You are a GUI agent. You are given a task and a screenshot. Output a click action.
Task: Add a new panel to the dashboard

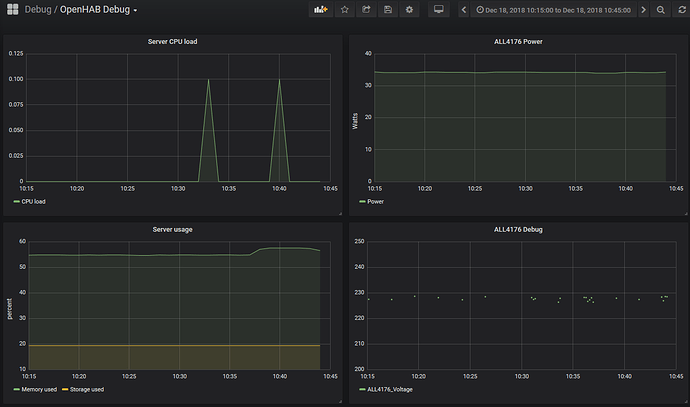[x=320, y=9]
